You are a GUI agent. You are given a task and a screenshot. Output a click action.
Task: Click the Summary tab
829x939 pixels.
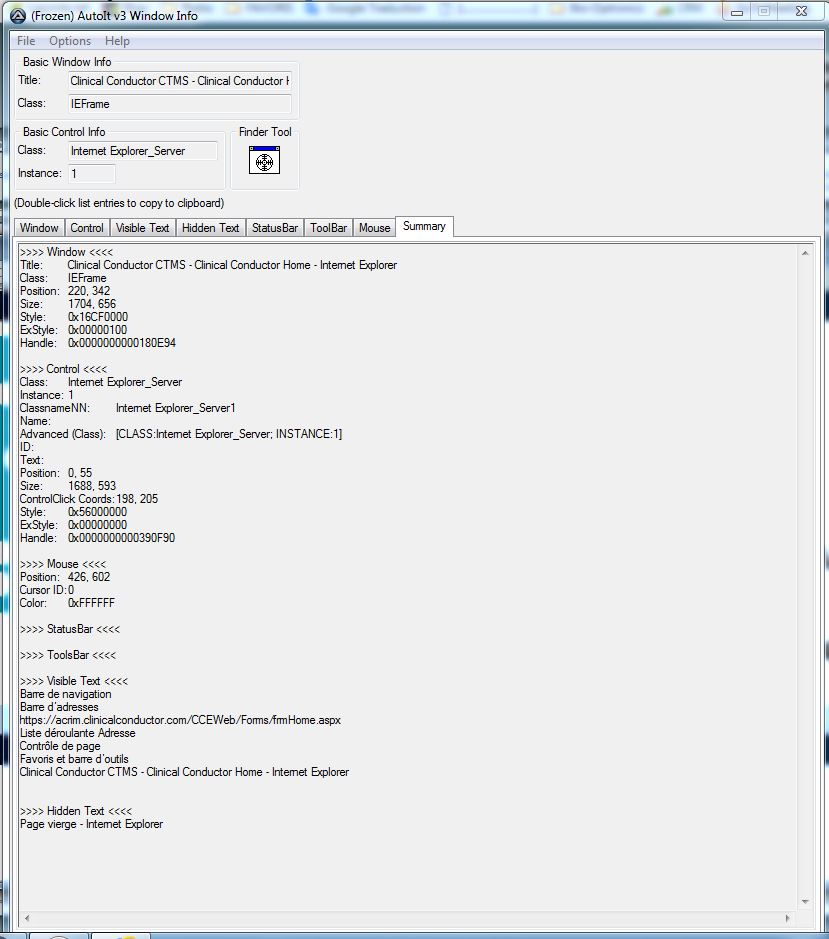point(424,226)
